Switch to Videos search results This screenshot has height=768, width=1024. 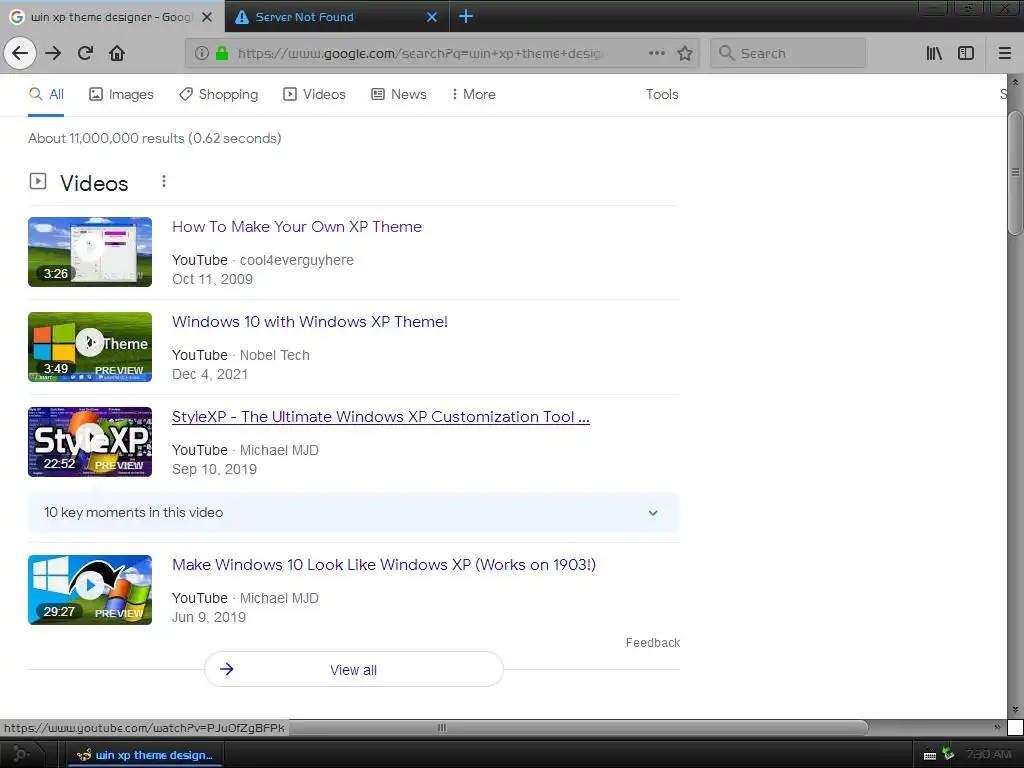click(314, 95)
